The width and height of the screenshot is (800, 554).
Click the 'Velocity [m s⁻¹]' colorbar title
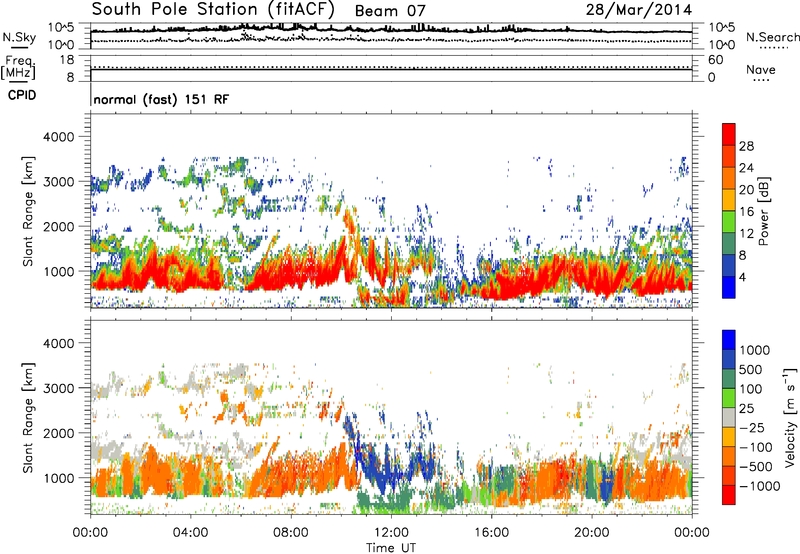(790, 417)
